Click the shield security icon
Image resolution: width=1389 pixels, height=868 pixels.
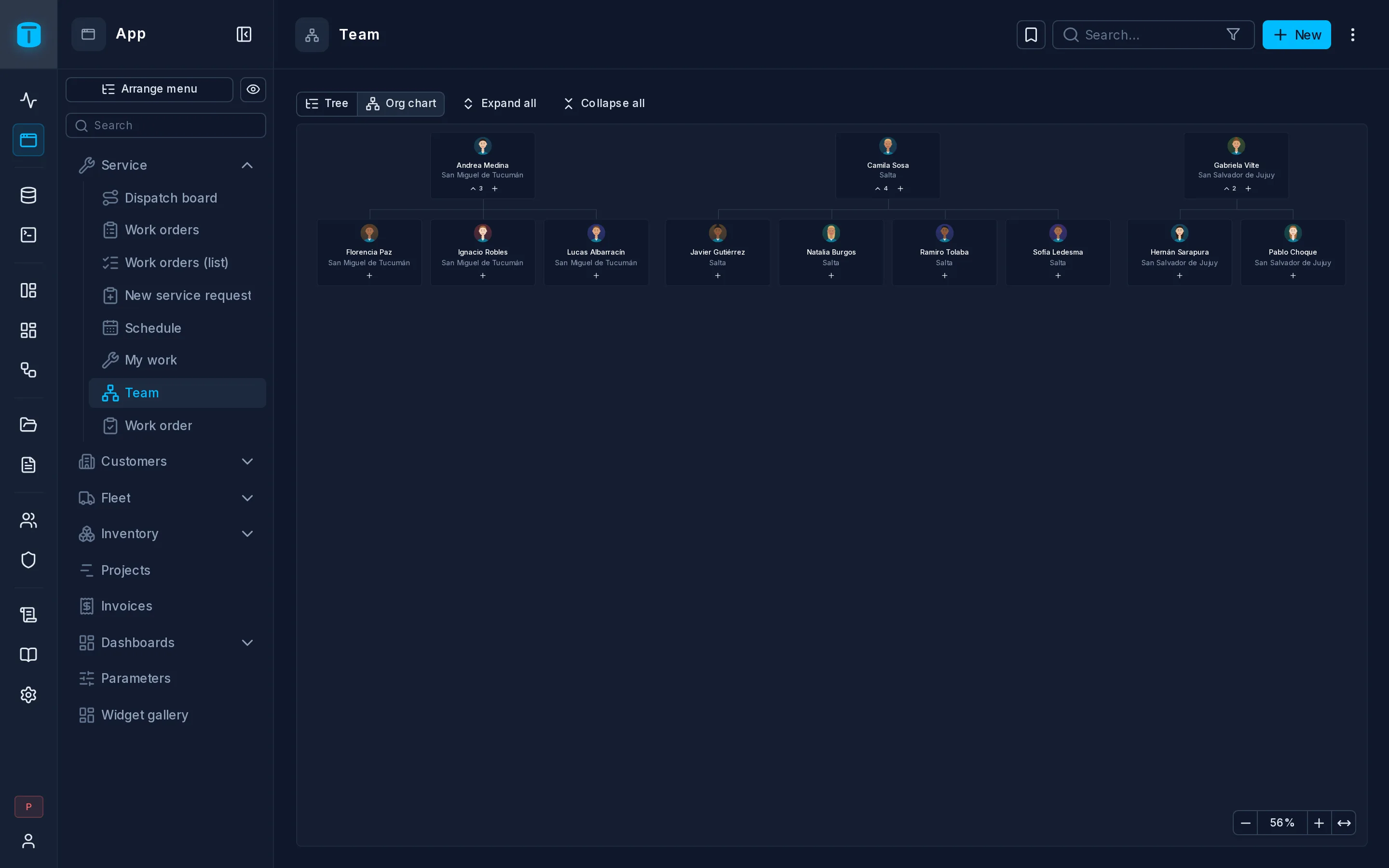(28, 560)
